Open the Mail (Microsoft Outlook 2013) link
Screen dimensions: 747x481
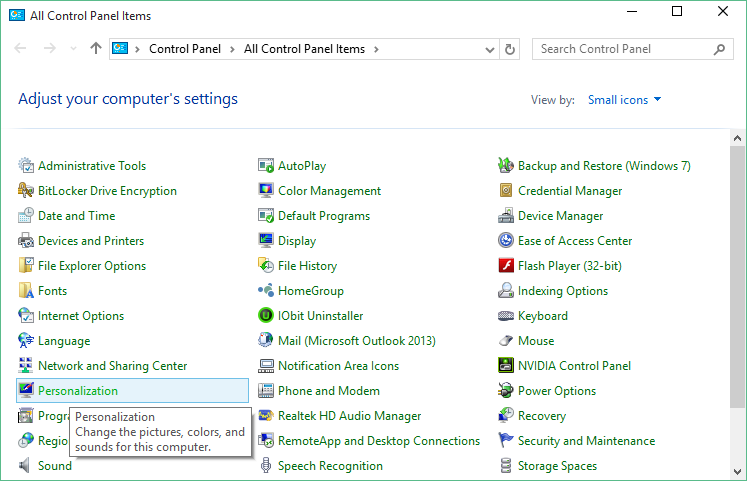[356, 341]
